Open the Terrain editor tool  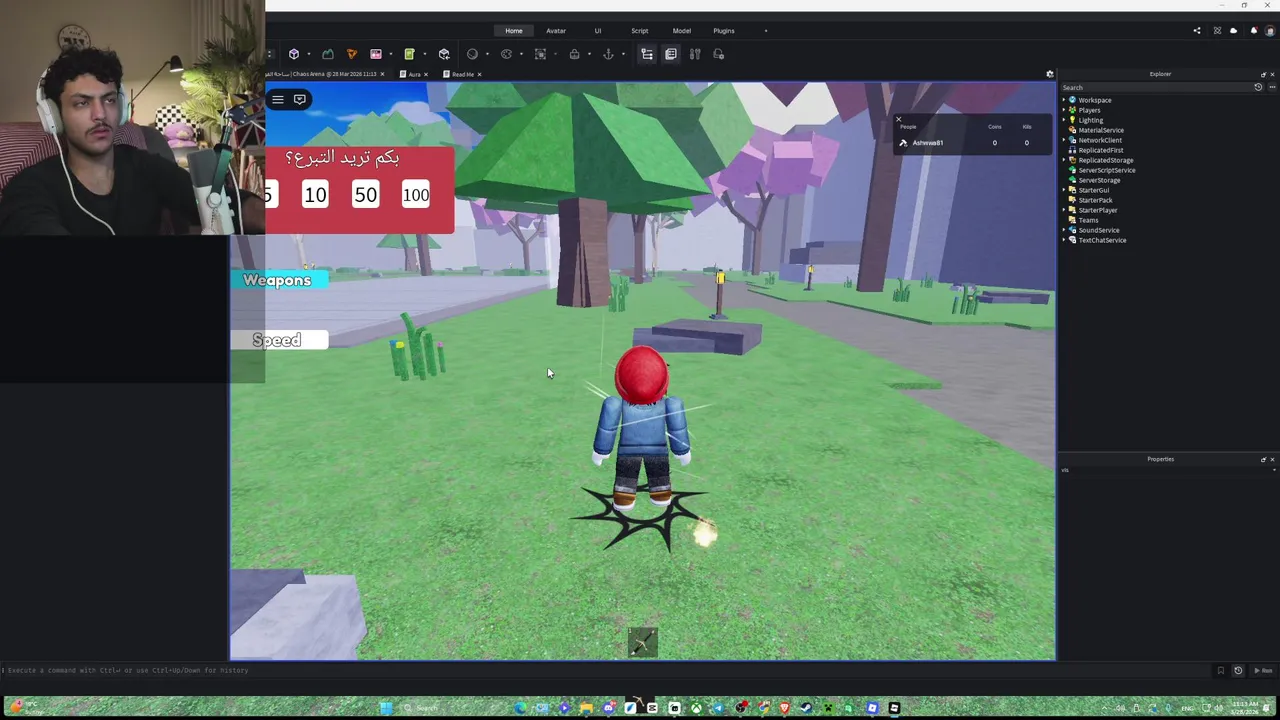(x=327, y=54)
